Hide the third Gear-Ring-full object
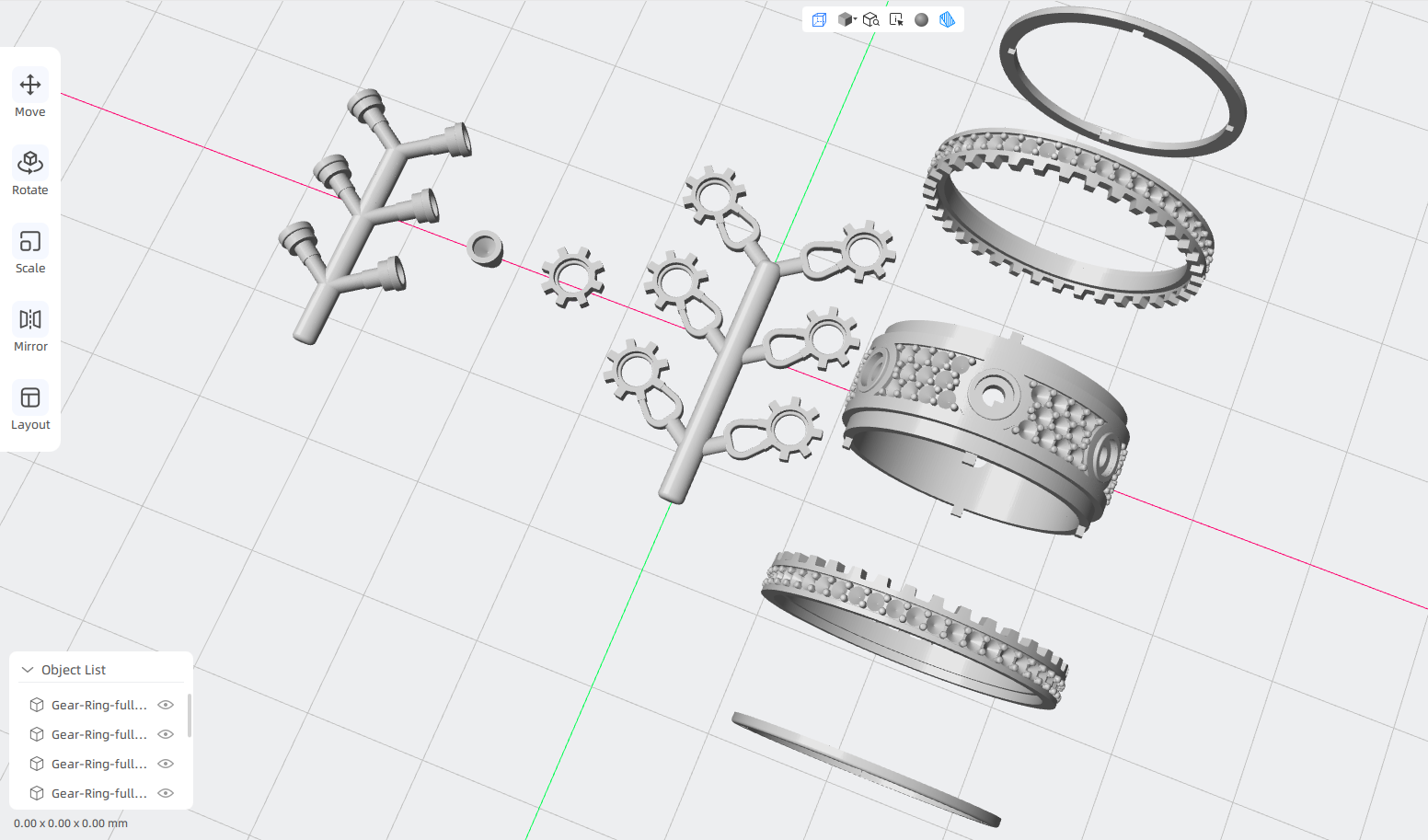Screen dimensions: 1428x840 point(166,764)
